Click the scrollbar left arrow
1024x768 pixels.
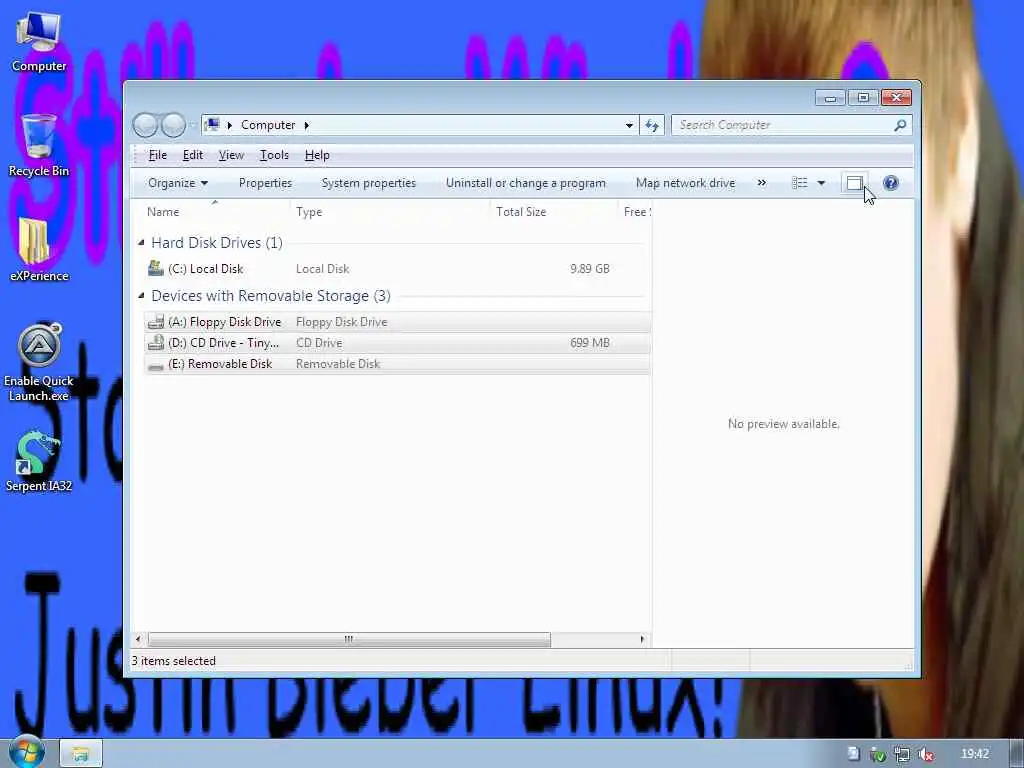(138, 639)
